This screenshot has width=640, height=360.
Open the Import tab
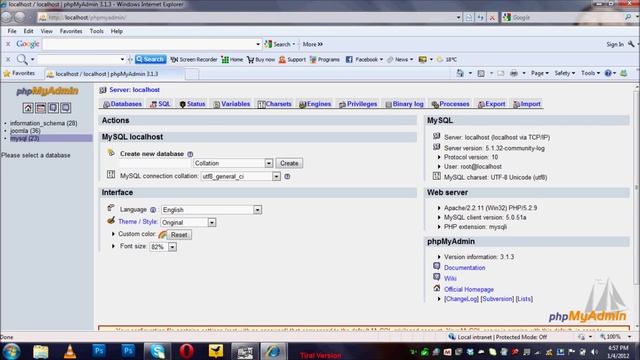527,104
